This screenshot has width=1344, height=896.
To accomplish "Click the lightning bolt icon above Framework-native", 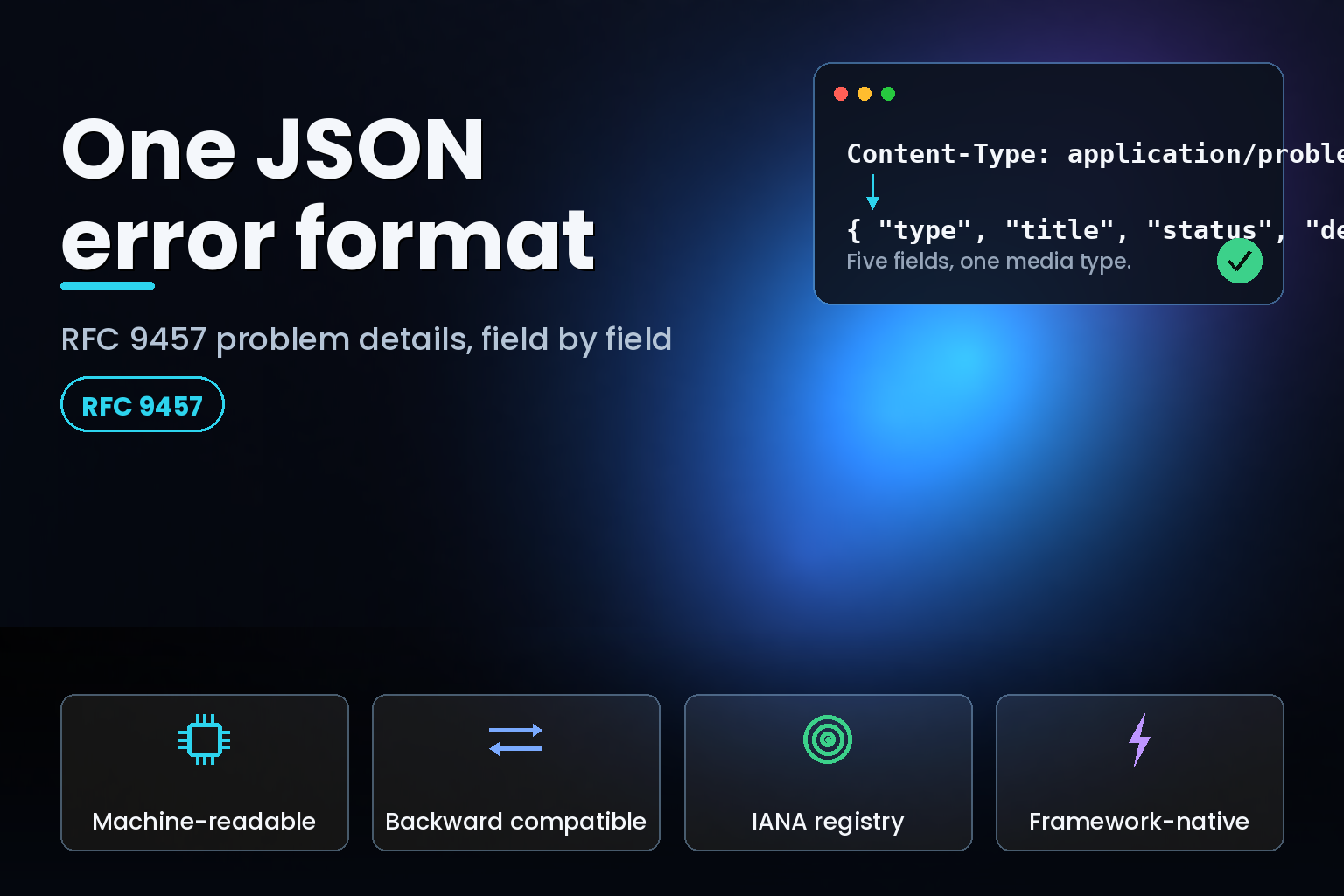I will [x=1139, y=739].
